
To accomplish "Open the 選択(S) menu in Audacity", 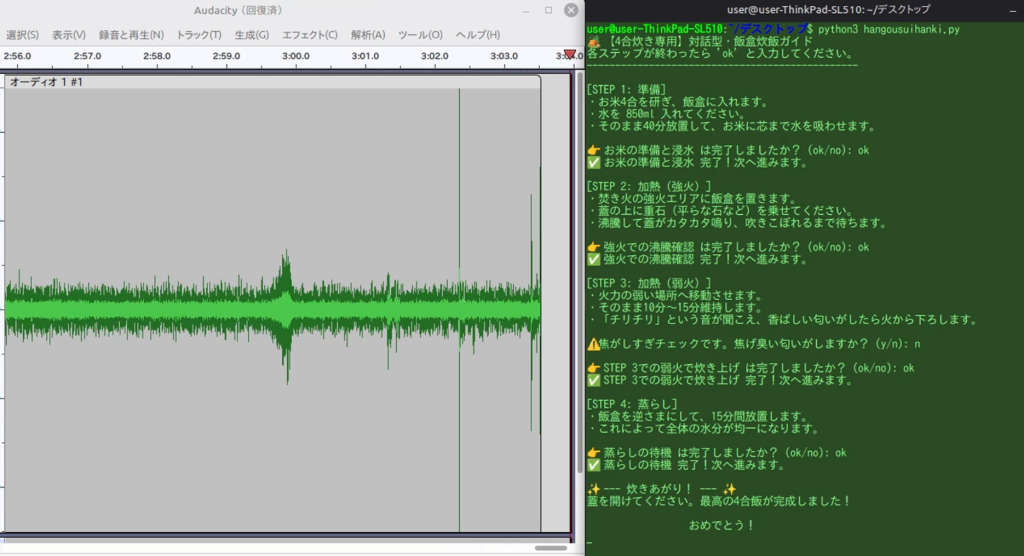I will click(22, 35).
